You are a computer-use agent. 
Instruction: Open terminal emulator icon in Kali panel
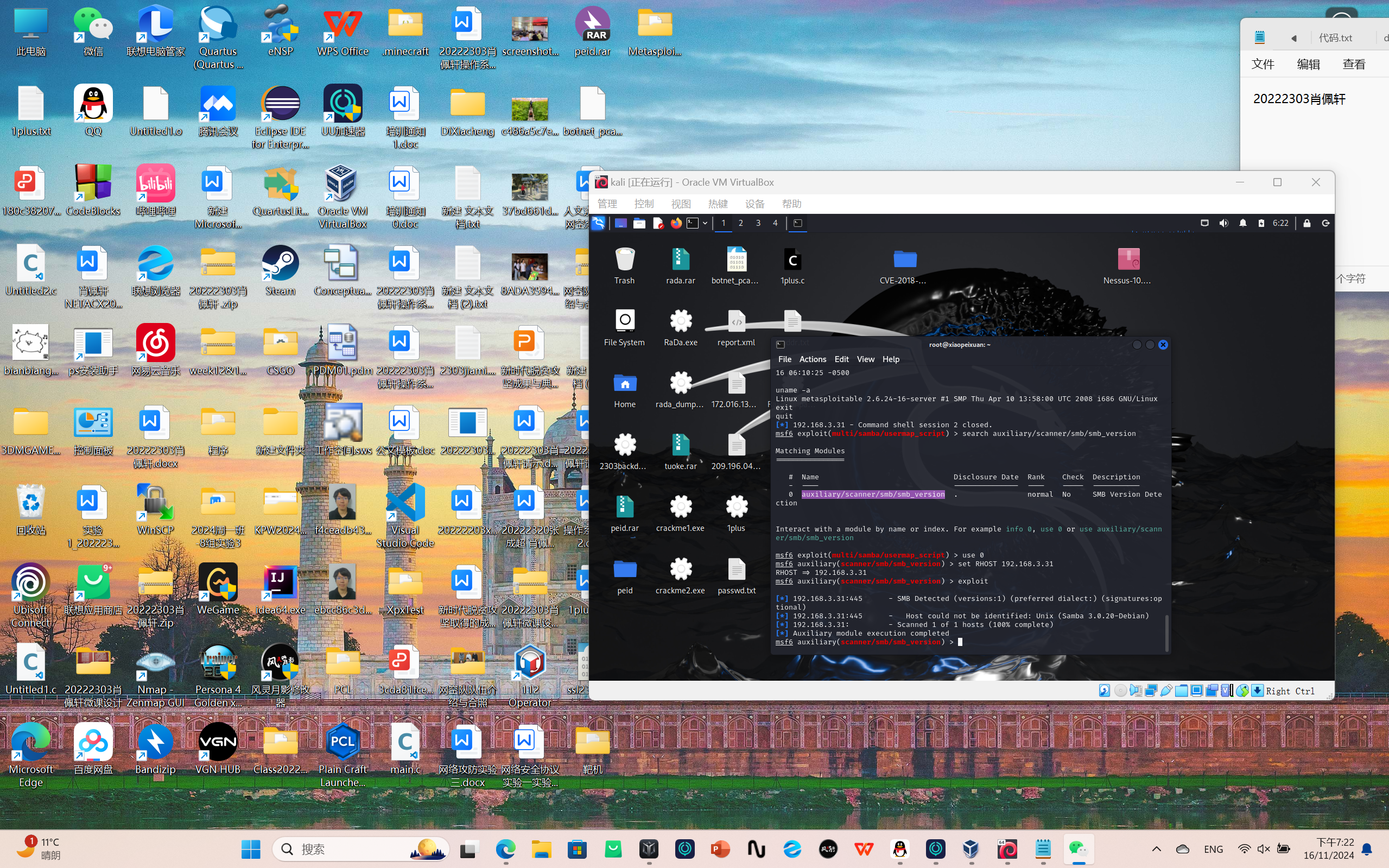(693, 223)
